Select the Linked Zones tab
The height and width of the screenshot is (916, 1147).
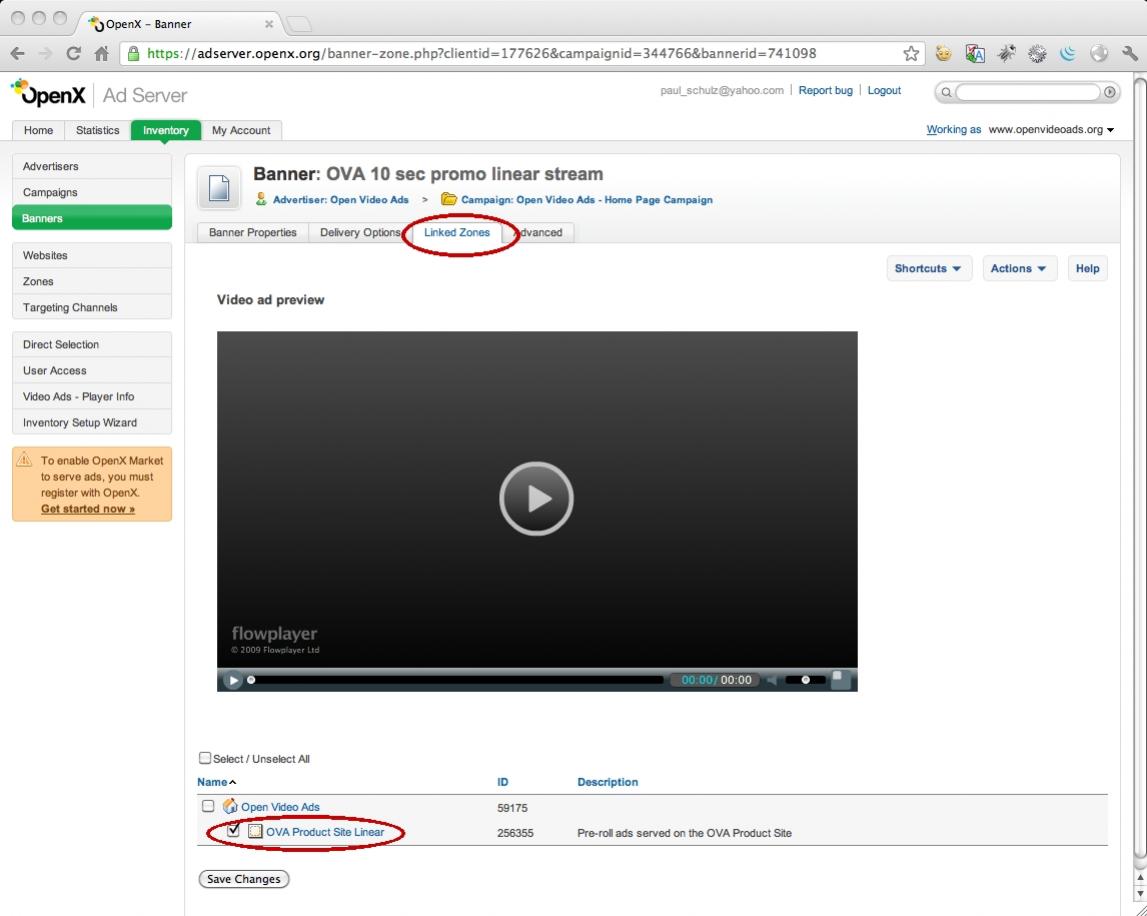point(457,233)
